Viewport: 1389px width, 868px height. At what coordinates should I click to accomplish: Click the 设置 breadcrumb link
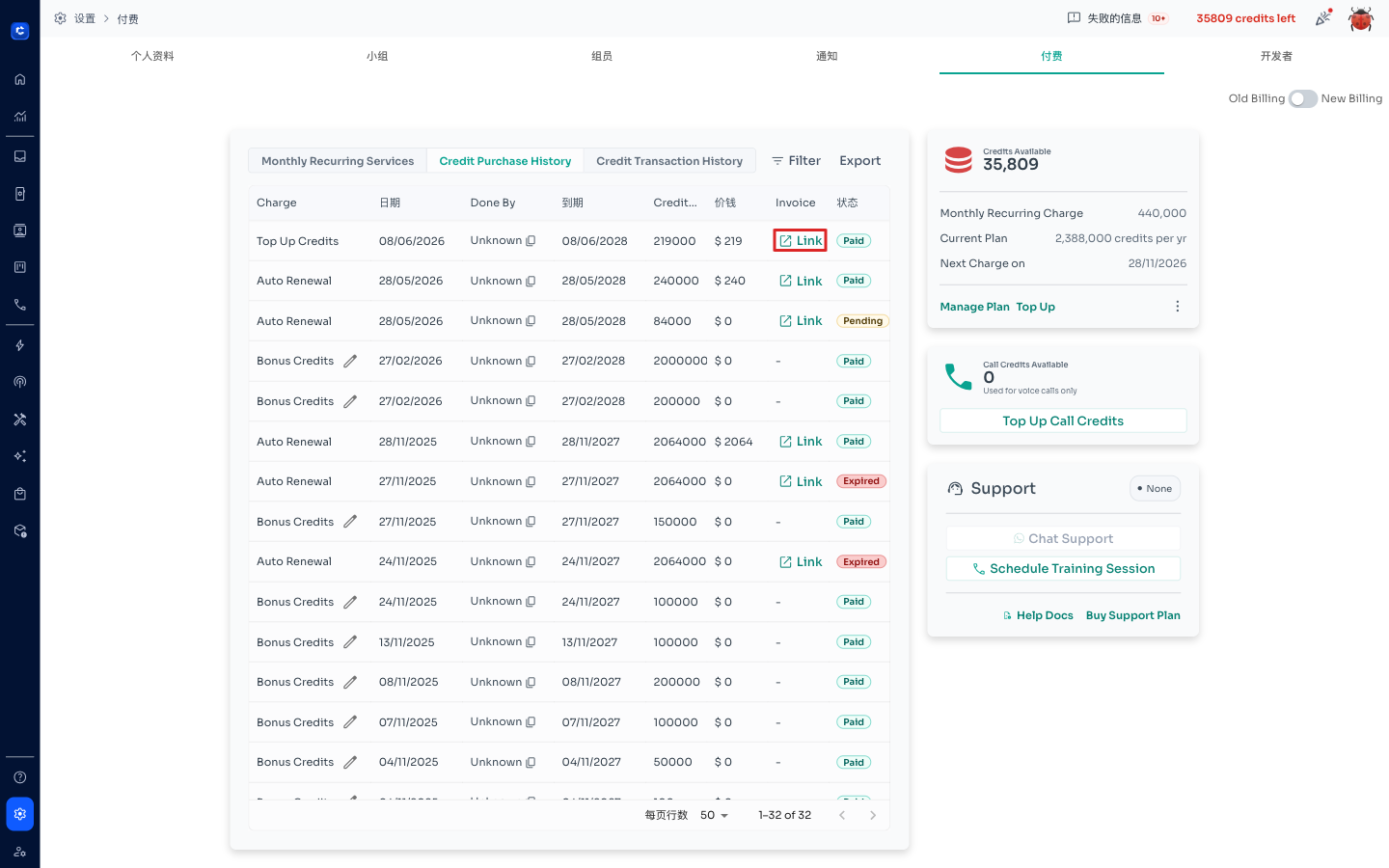(x=85, y=18)
